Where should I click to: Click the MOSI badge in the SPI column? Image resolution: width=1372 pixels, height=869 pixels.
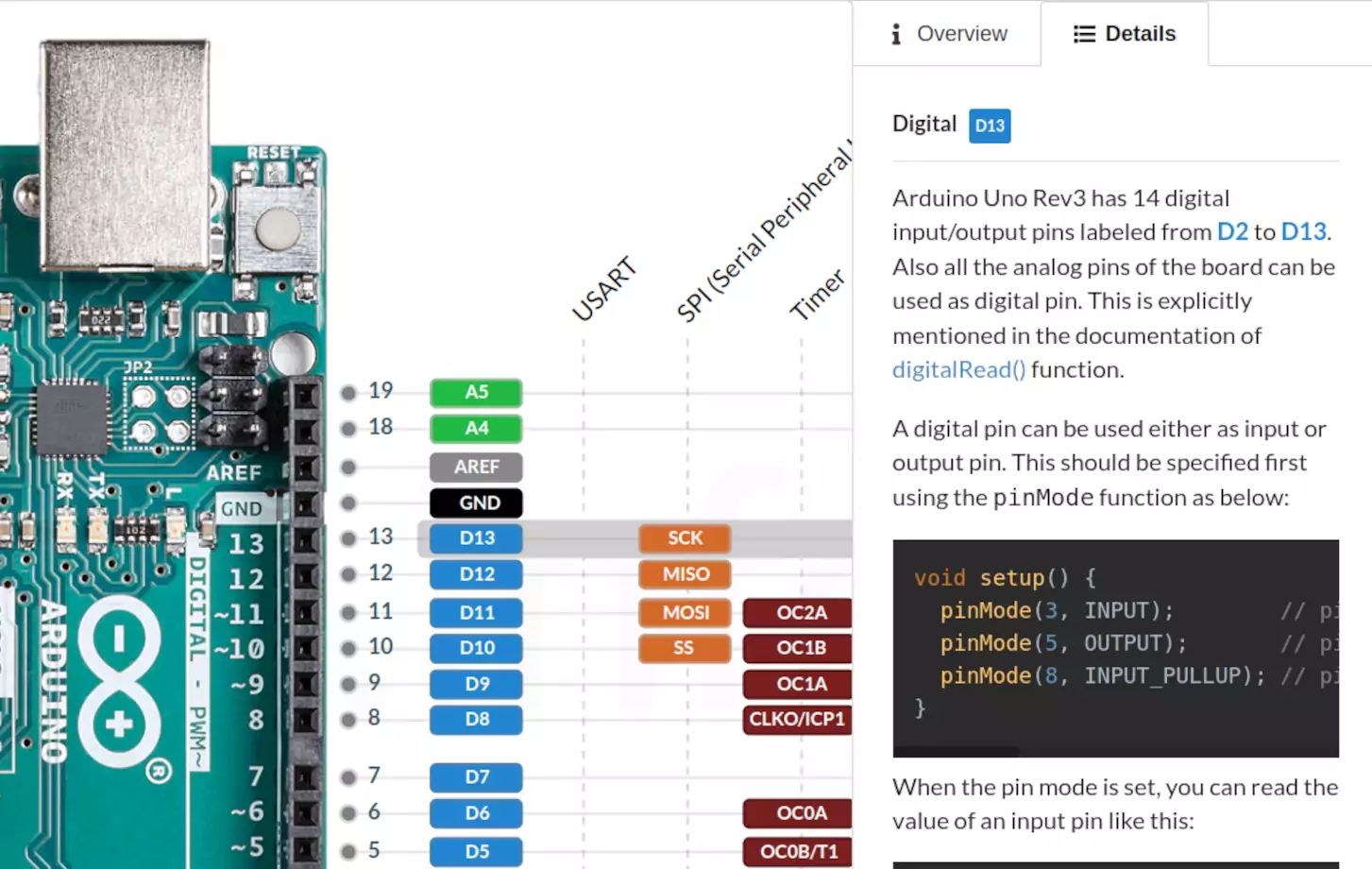(684, 612)
